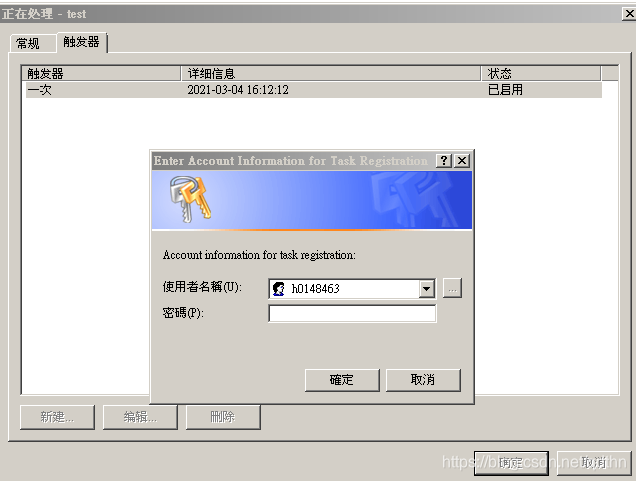Click the 新建... button
The width and height of the screenshot is (636, 481).
point(57,417)
